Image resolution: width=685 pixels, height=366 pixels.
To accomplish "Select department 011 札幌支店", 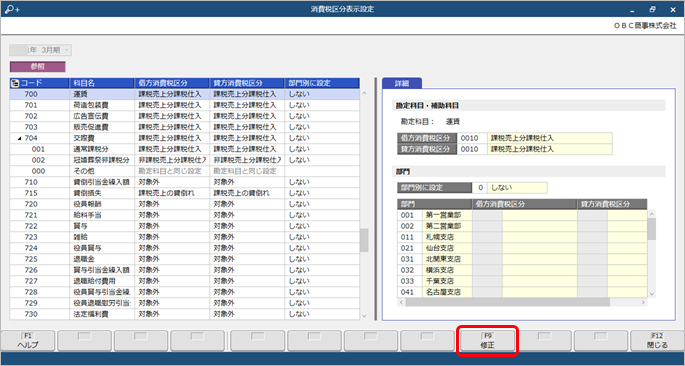I will pos(522,237).
